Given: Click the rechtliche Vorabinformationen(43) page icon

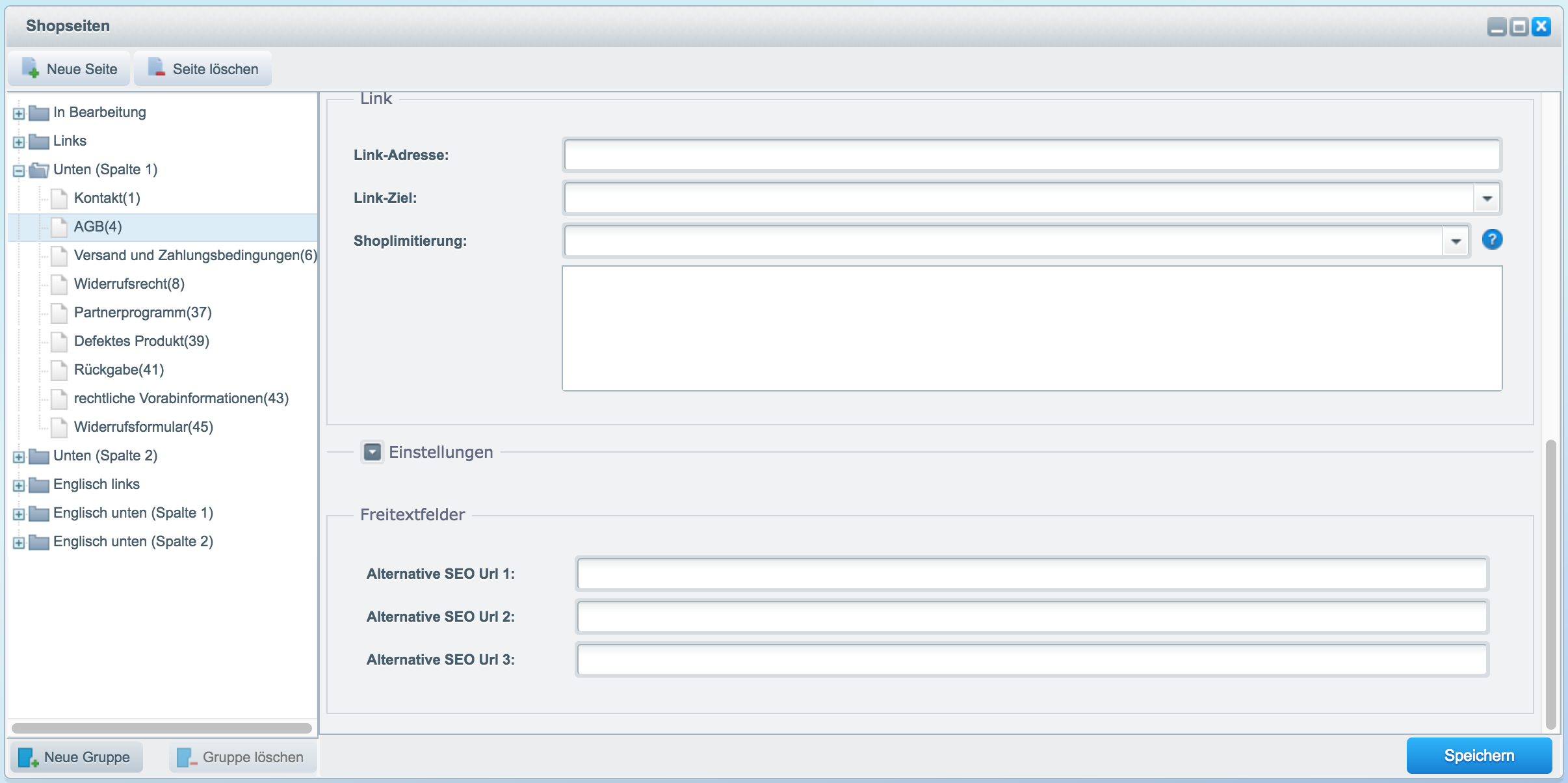Looking at the screenshot, I should (59, 399).
